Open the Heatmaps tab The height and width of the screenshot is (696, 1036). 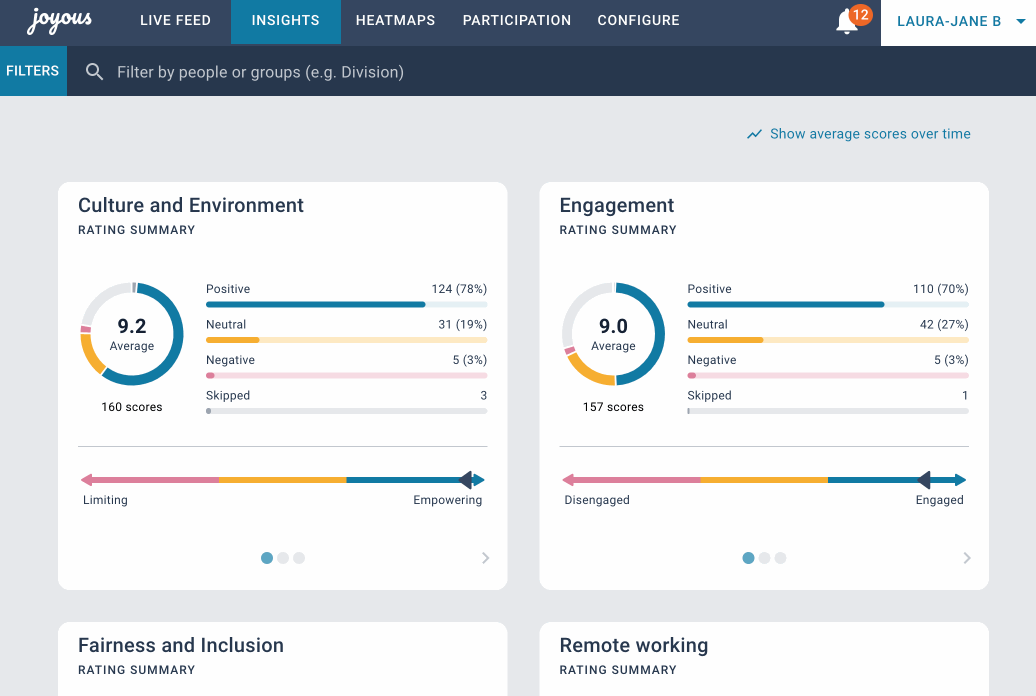(395, 20)
